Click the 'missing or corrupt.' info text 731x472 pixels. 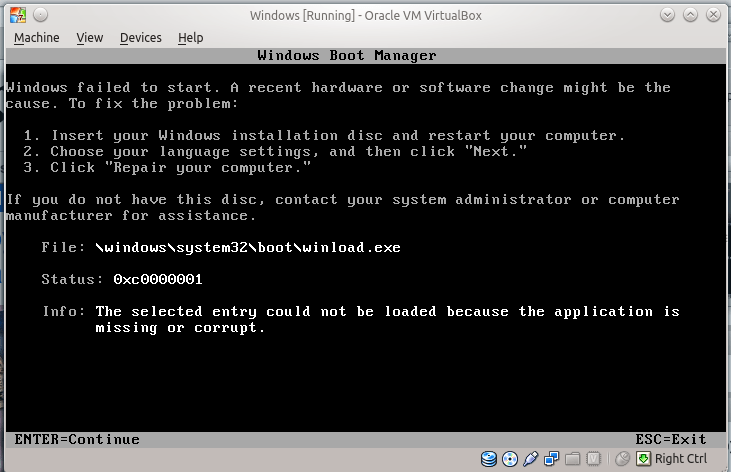[180, 328]
